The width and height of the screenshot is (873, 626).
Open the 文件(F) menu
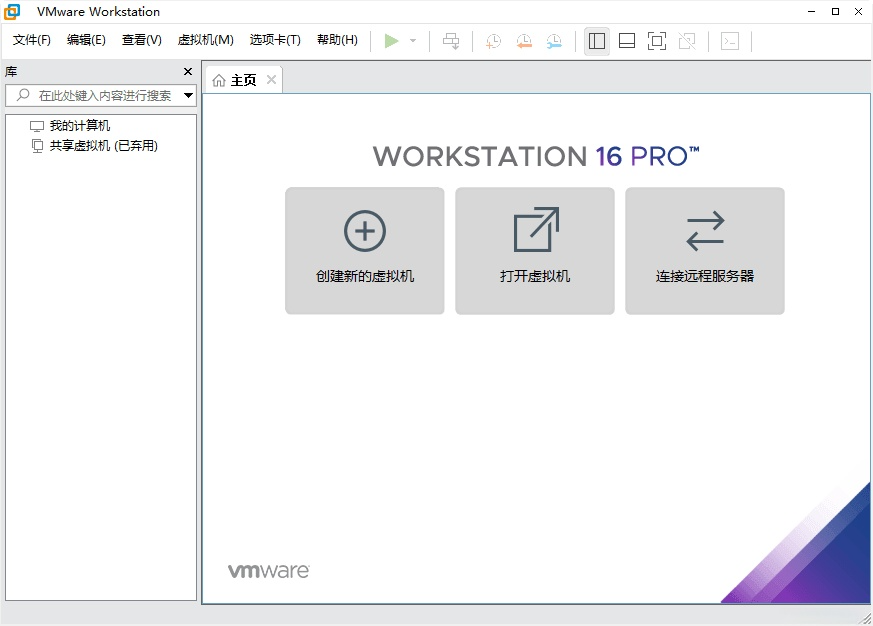point(32,40)
